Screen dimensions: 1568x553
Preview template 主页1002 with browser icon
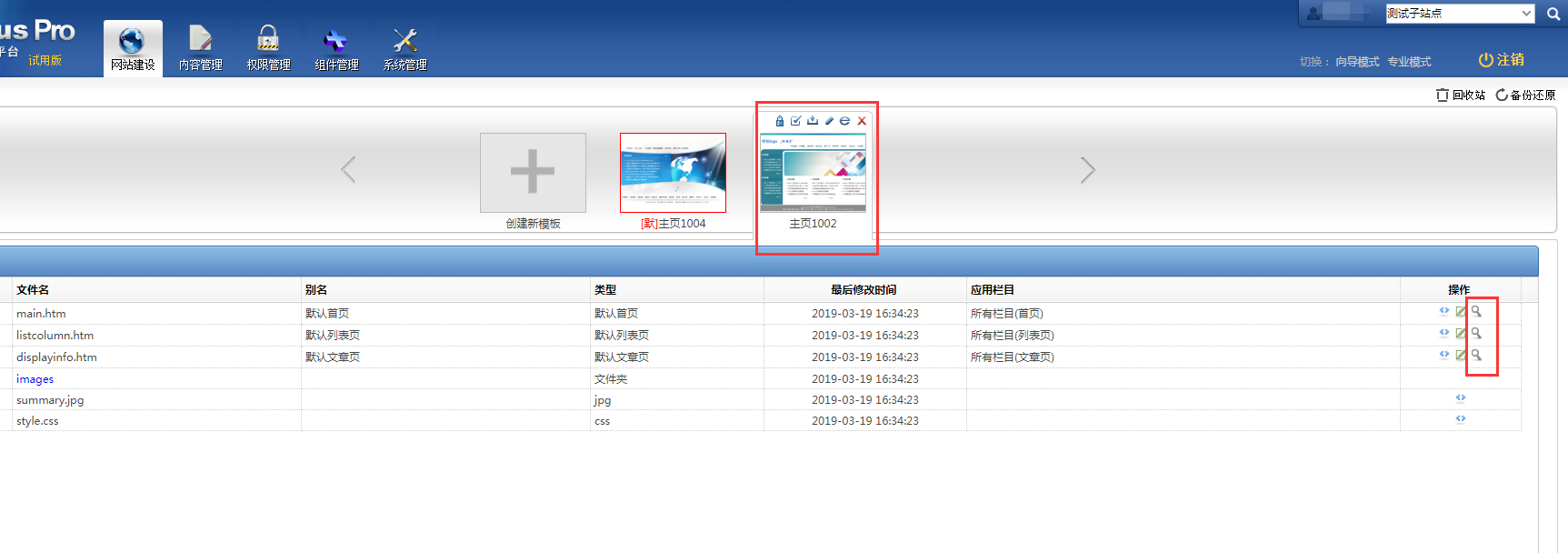844,121
